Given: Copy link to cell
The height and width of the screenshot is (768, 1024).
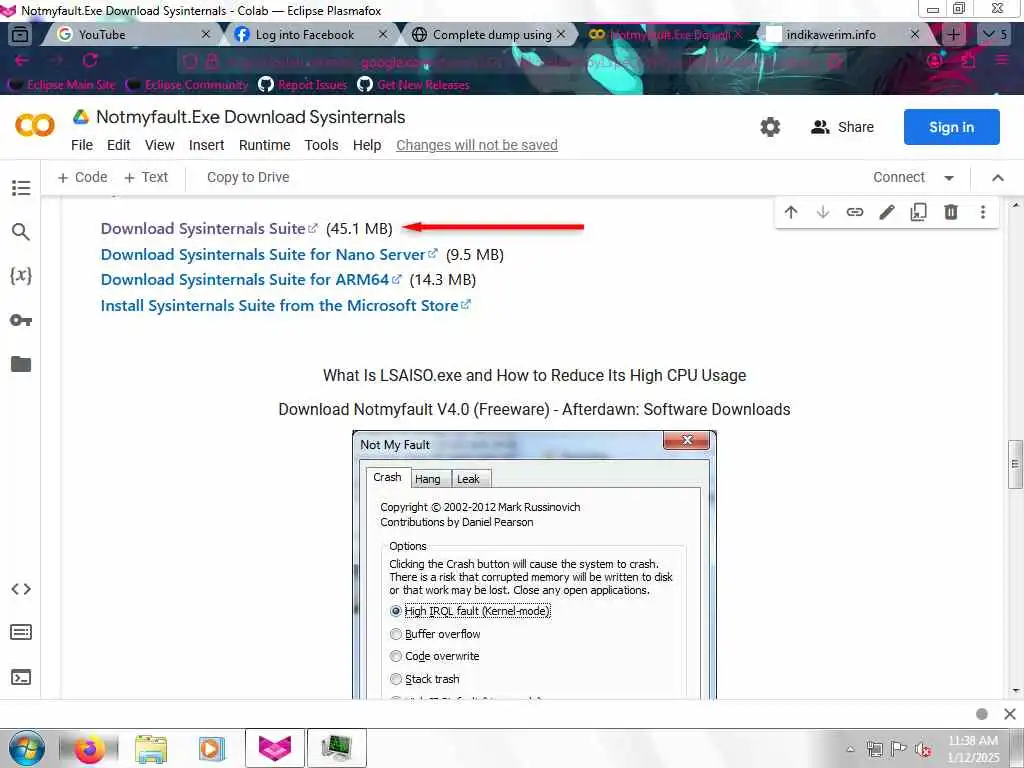Looking at the screenshot, I should point(855,212).
